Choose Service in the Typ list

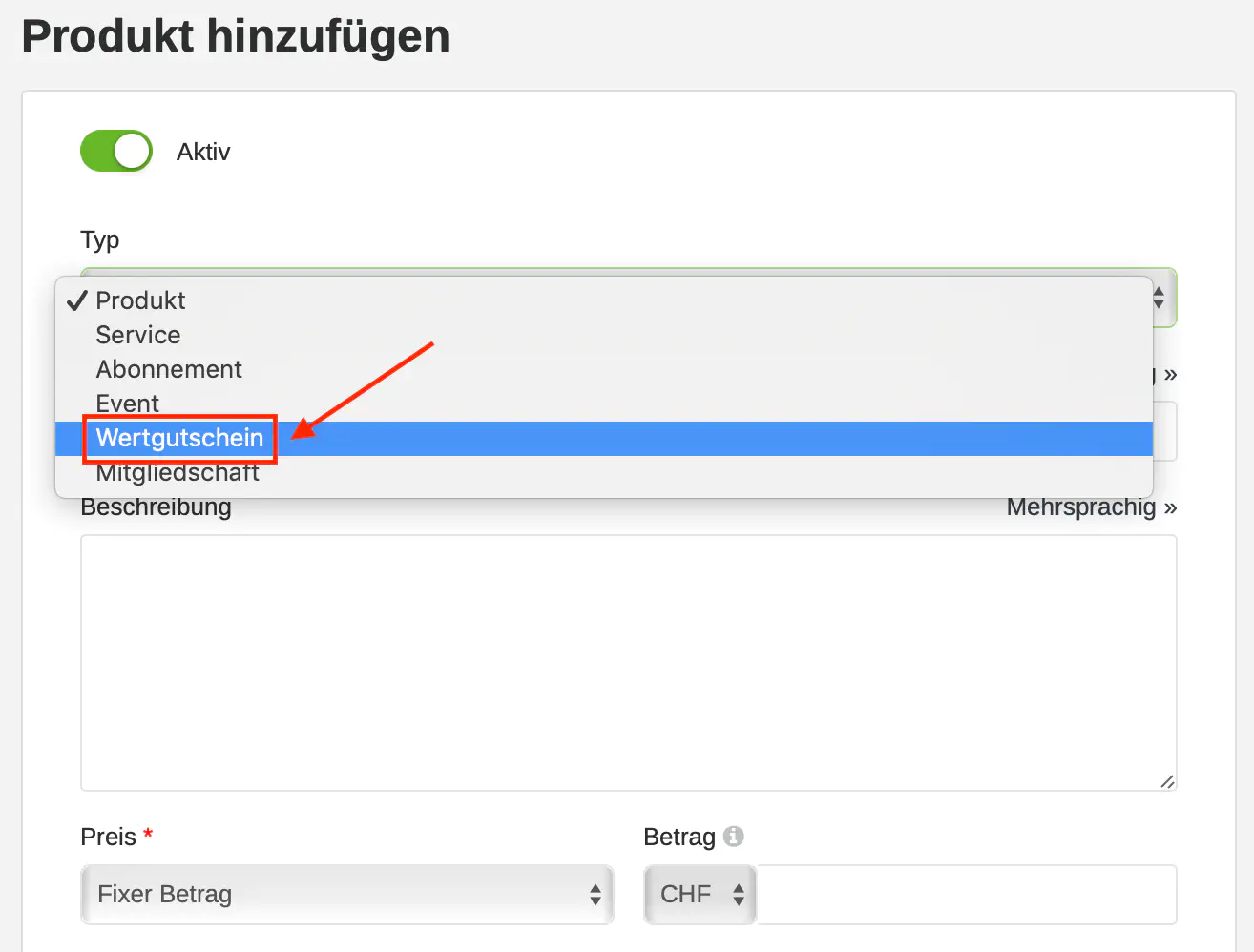click(138, 335)
